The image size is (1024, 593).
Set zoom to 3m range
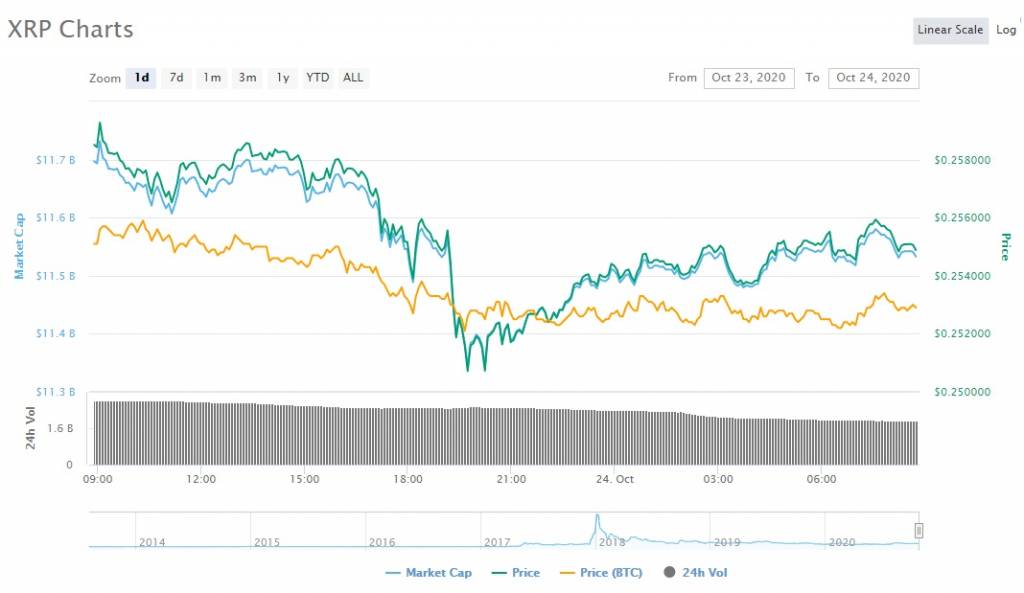point(247,78)
